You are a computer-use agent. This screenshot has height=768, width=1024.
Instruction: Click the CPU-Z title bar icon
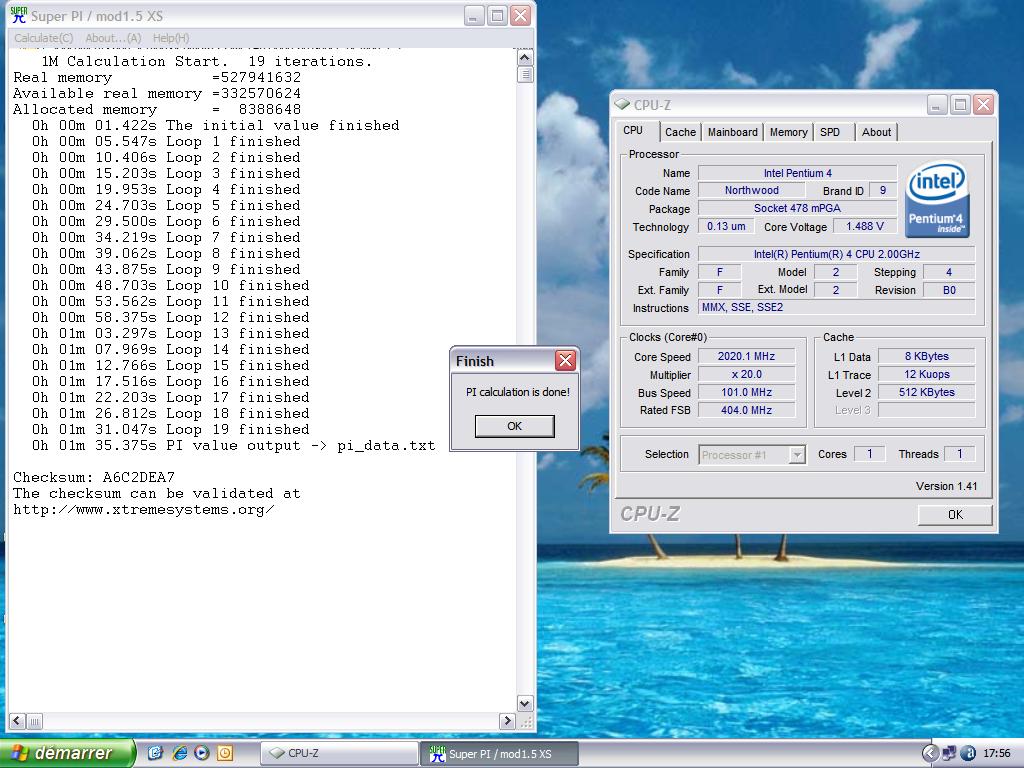click(x=622, y=105)
